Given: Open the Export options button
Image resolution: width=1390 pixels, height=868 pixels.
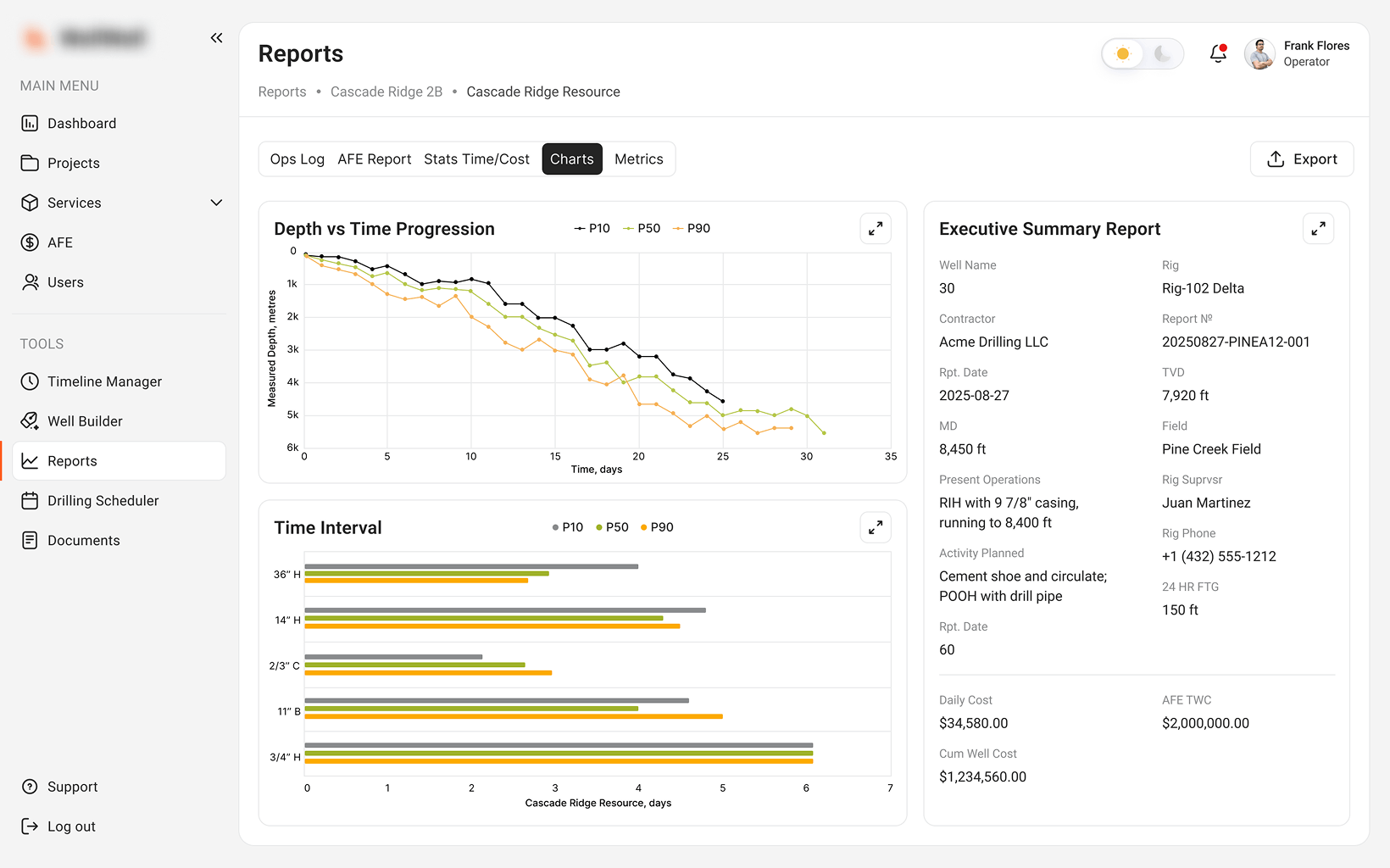Looking at the screenshot, I should click(x=1302, y=159).
